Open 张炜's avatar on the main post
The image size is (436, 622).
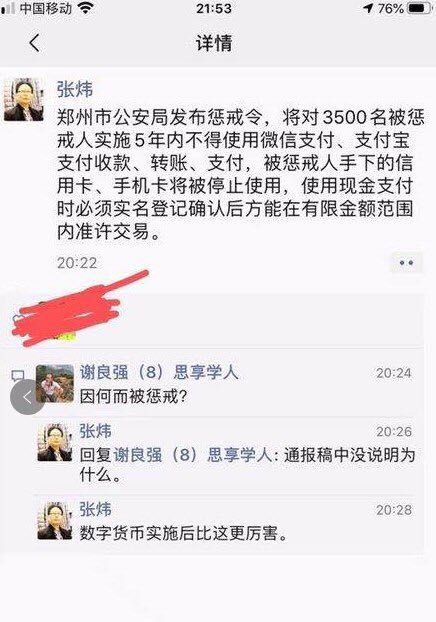(24, 99)
